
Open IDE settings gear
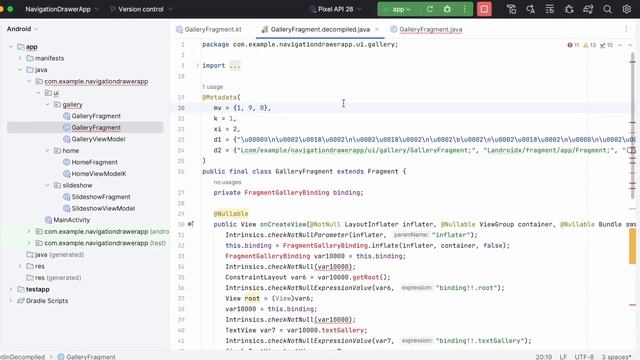[627, 9]
